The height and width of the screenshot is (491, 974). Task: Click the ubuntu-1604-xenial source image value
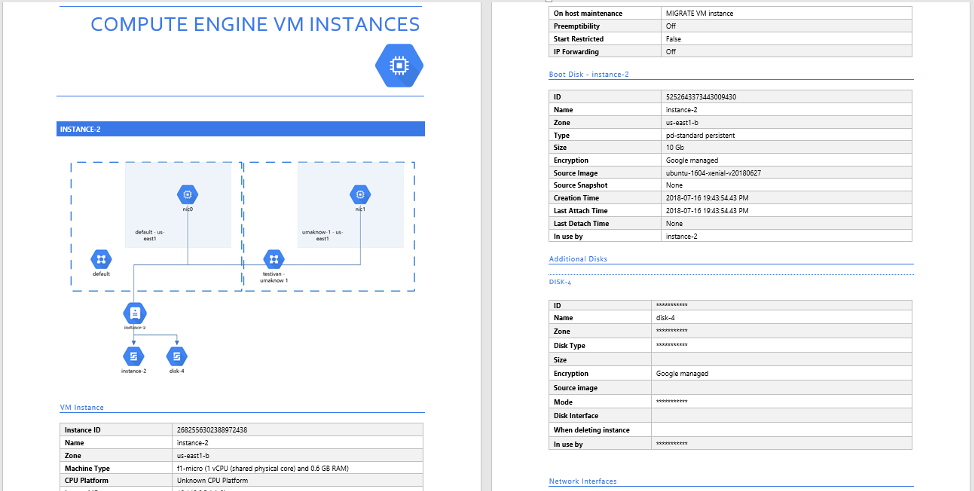tap(712, 173)
